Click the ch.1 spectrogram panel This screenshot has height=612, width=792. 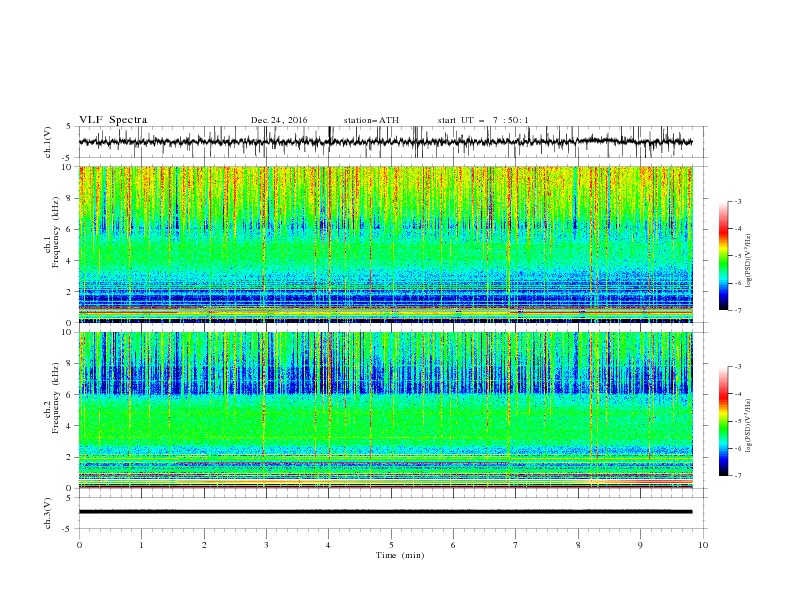[x=385, y=244]
